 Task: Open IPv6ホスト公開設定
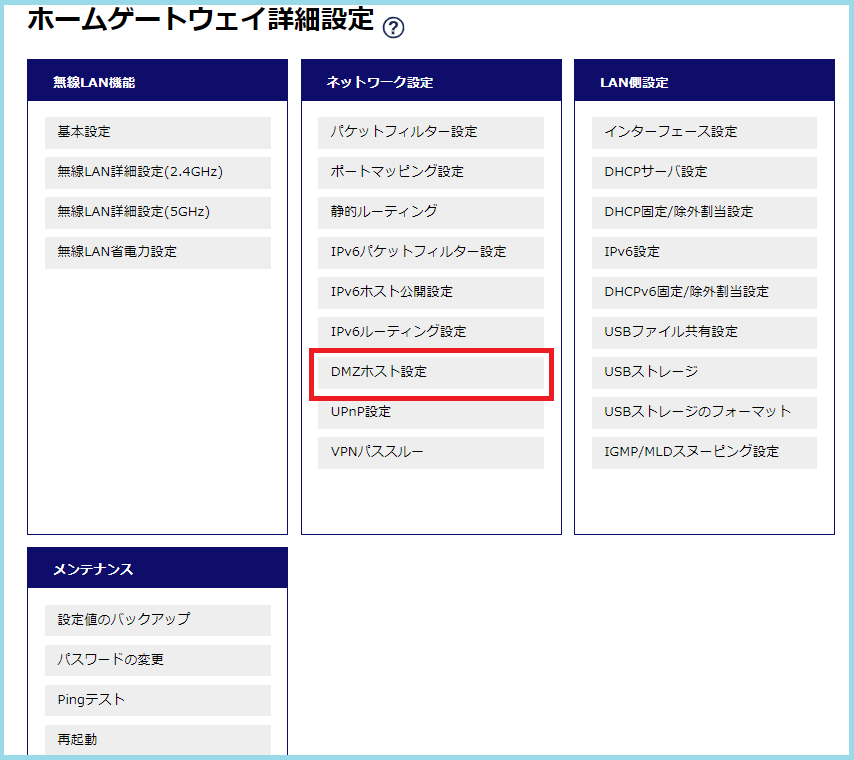click(x=431, y=293)
